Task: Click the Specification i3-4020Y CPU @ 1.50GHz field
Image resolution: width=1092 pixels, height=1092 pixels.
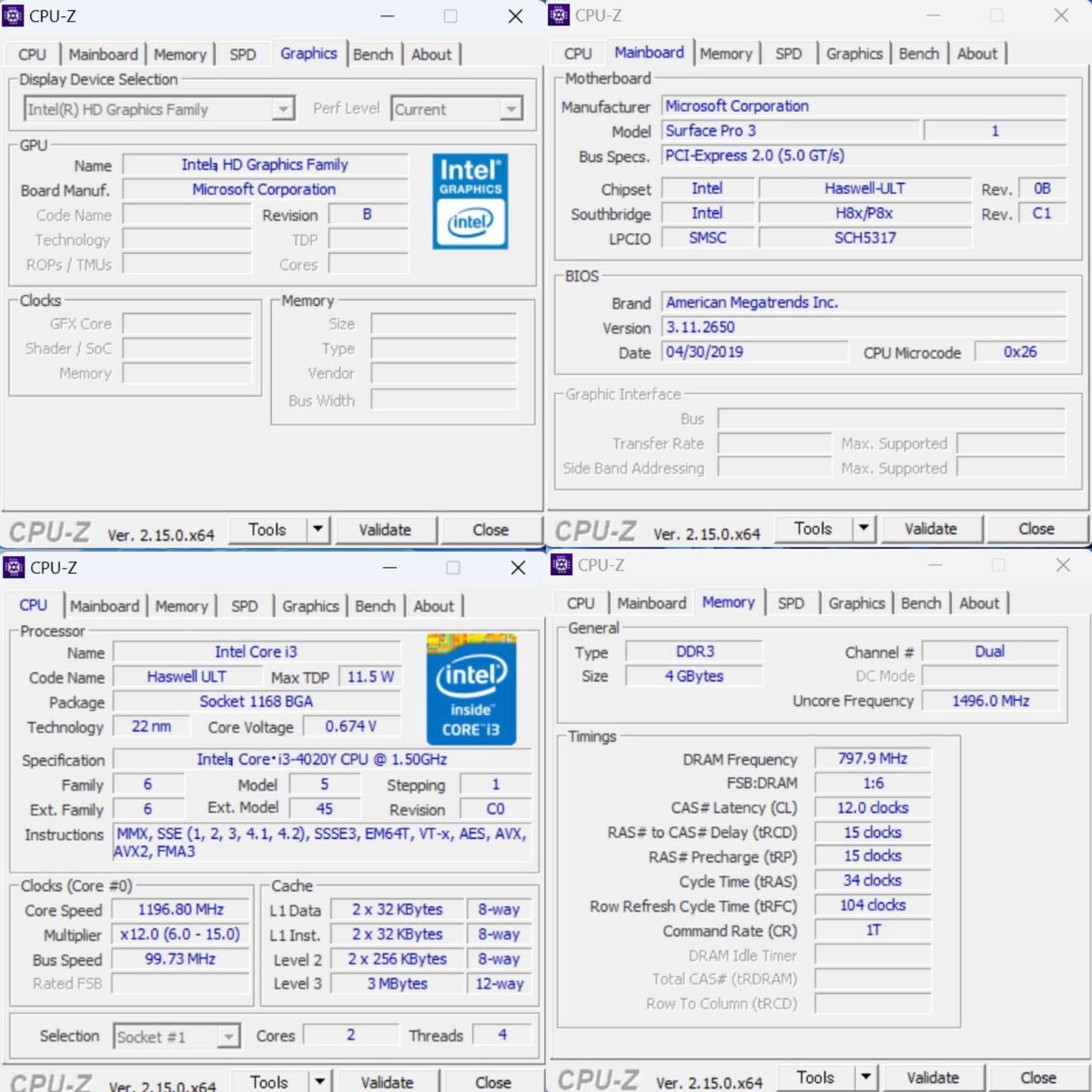Action: pyautogui.click(x=322, y=759)
